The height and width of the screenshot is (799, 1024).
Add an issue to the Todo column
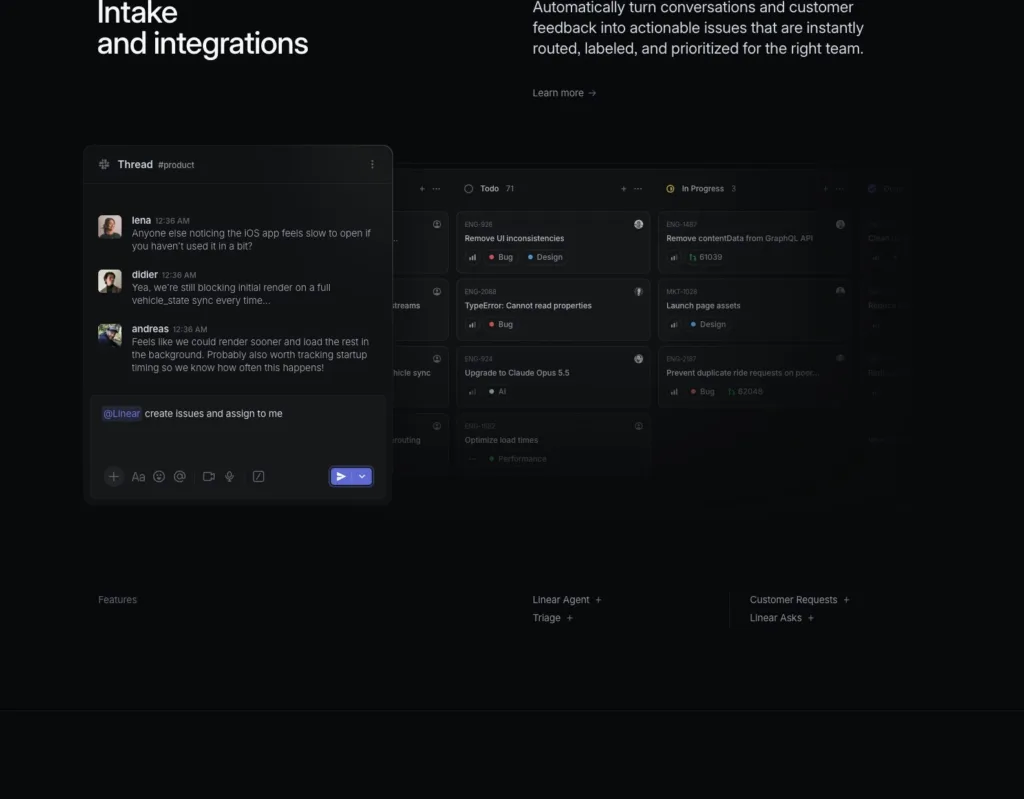(x=624, y=189)
